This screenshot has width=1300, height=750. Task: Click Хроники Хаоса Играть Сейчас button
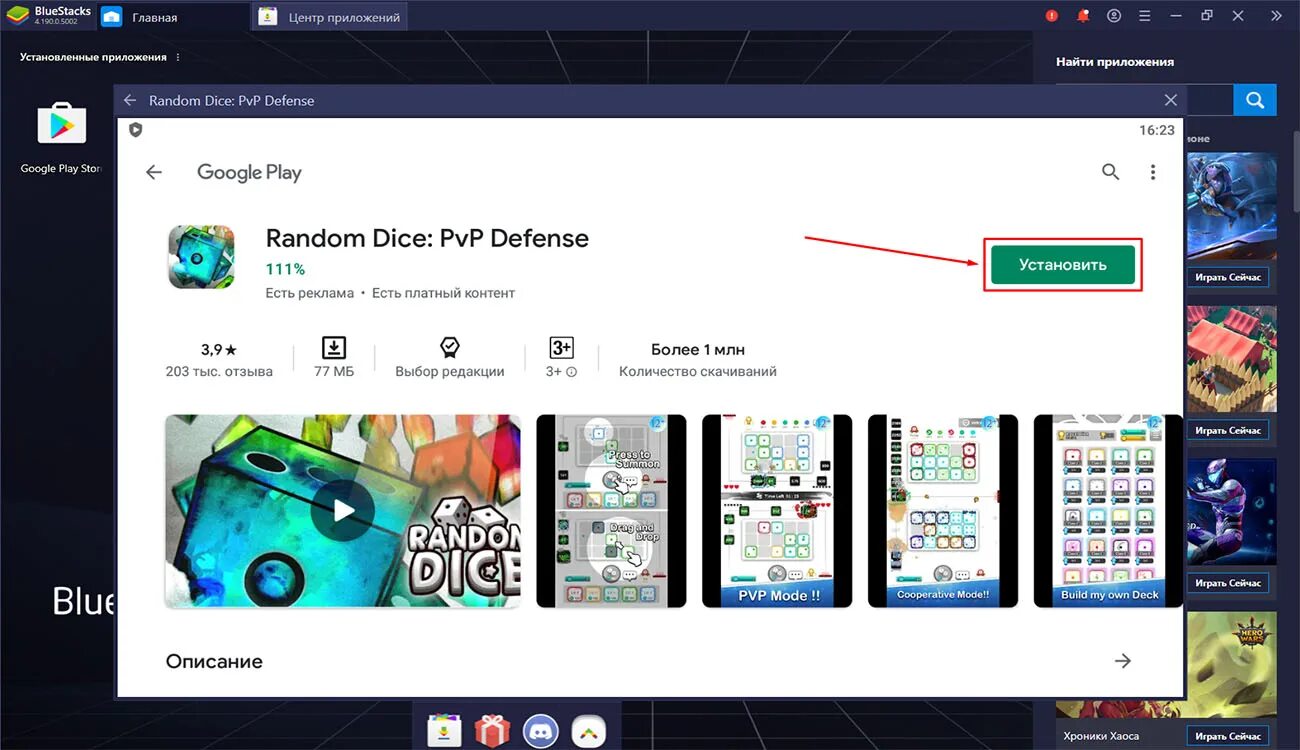pyautogui.click(x=1228, y=737)
